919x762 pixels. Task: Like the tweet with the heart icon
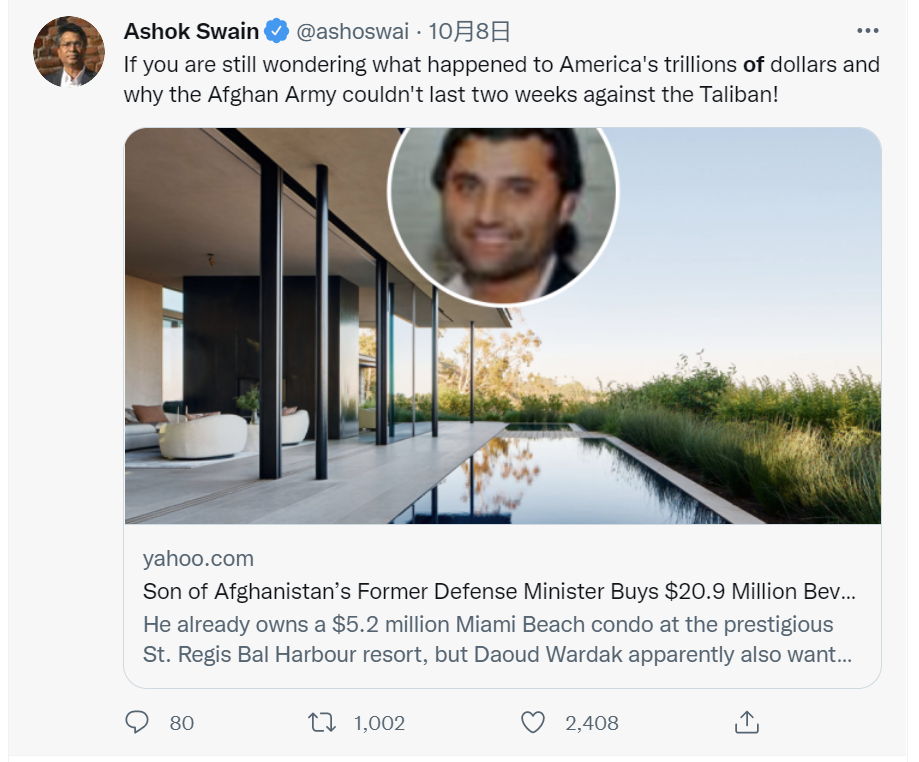[534, 722]
